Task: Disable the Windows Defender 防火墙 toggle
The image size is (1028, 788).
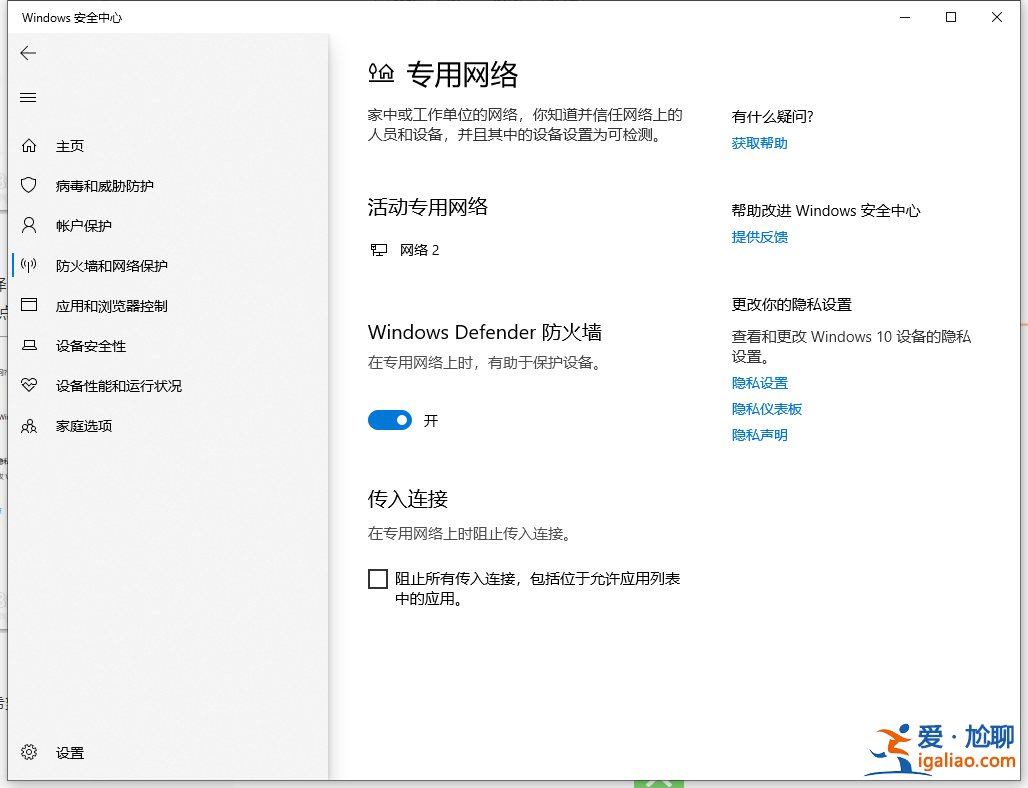Action: pos(390,420)
